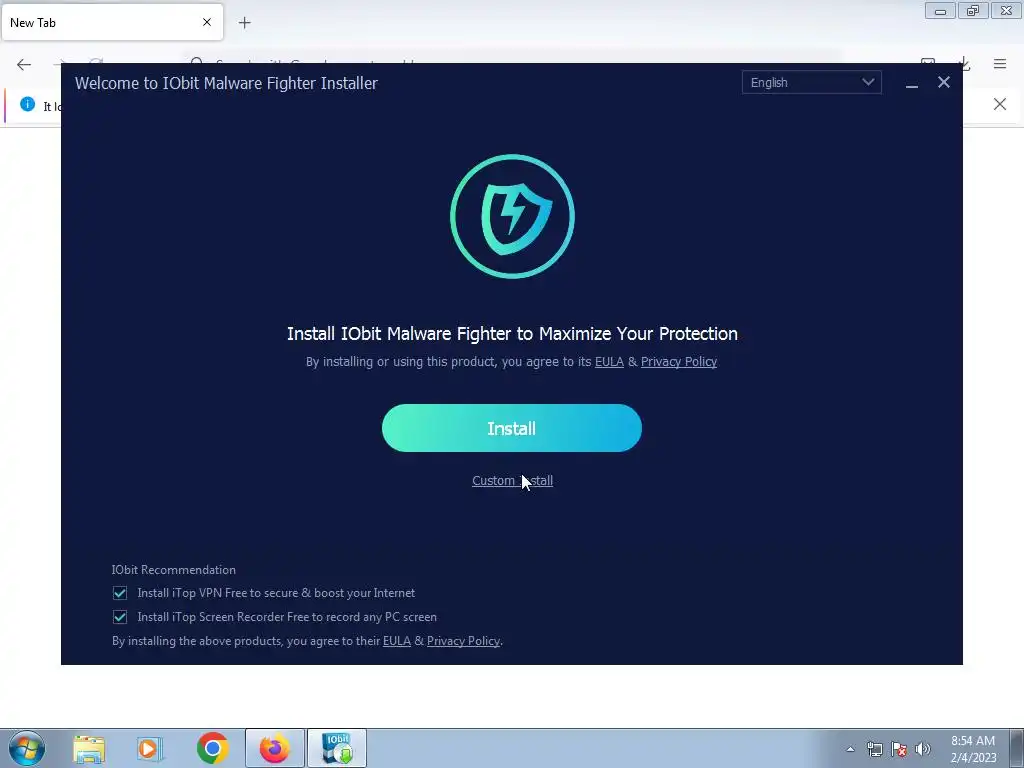Click the Show Desktop strip at the taskbar edge

pyautogui.click(x=1017, y=749)
